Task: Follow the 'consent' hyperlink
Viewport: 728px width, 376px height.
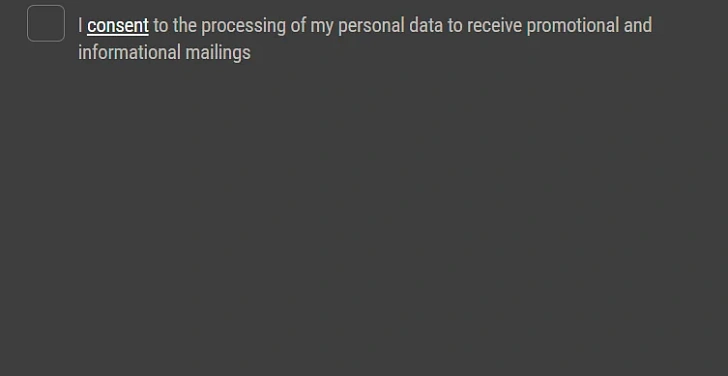Action: [x=118, y=26]
